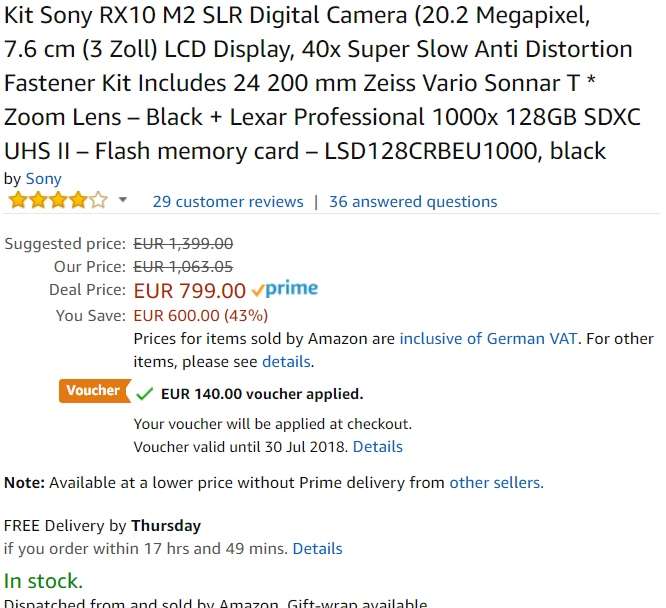Click the orange Voucher badge
This screenshot has height=608, width=666.
pyautogui.click(x=93, y=391)
